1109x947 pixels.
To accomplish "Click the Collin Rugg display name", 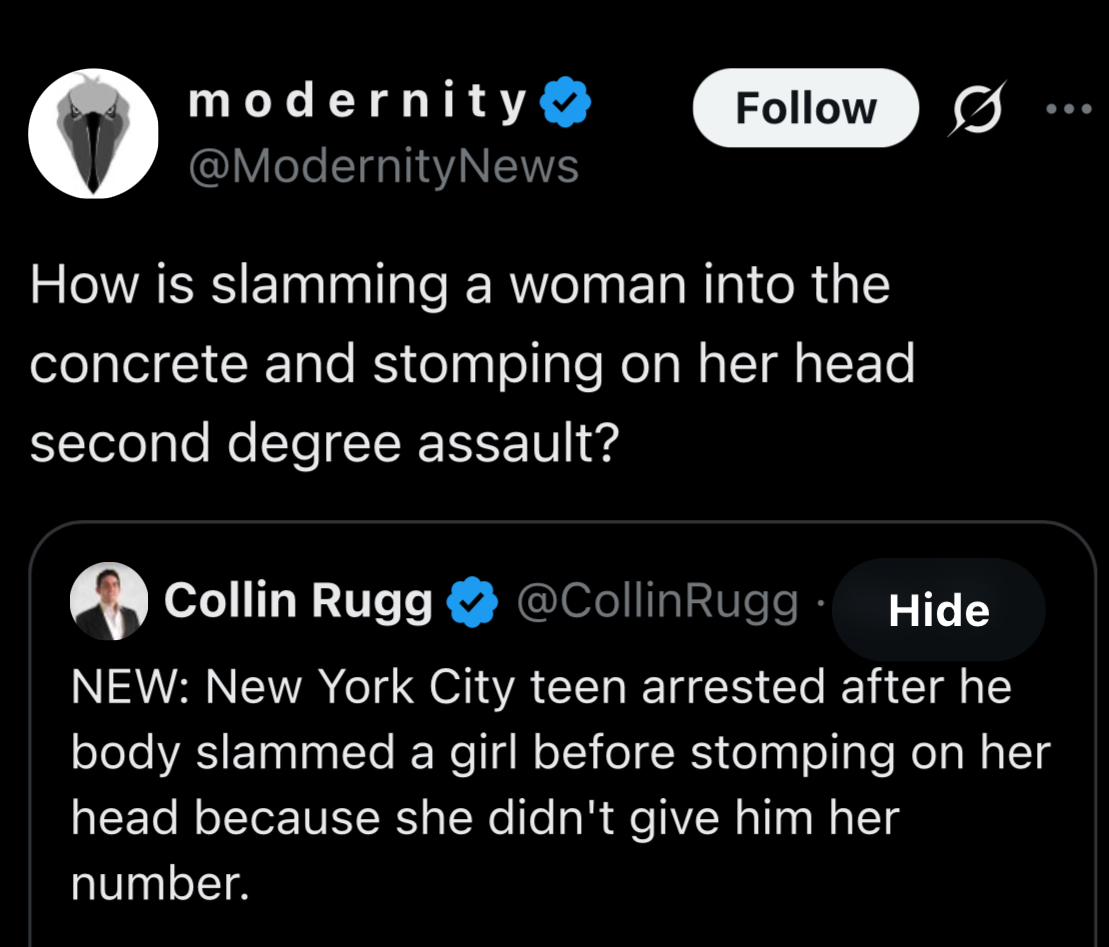I will point(298,601).
